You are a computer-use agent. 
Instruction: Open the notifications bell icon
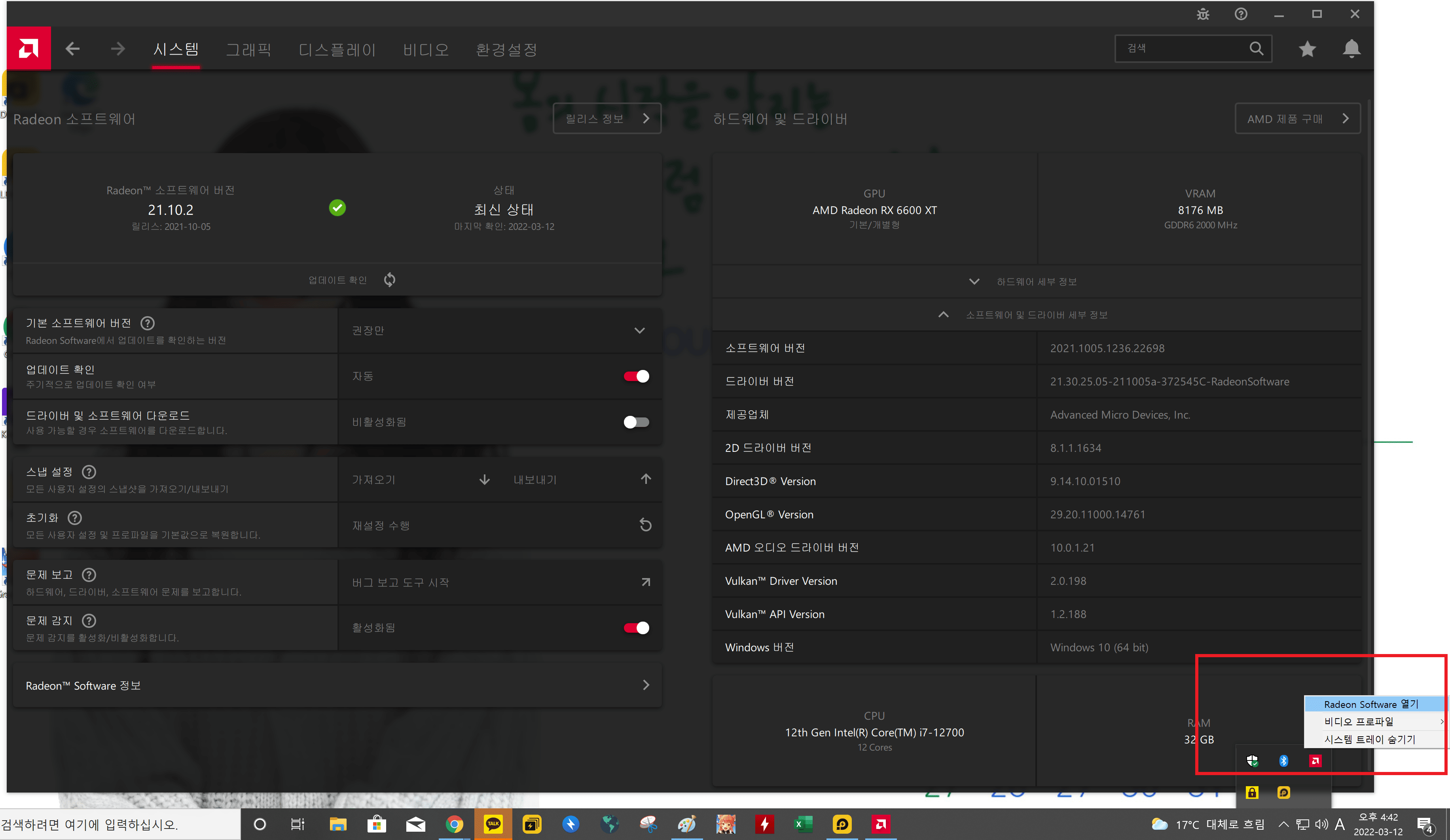tap(1351, 49)
